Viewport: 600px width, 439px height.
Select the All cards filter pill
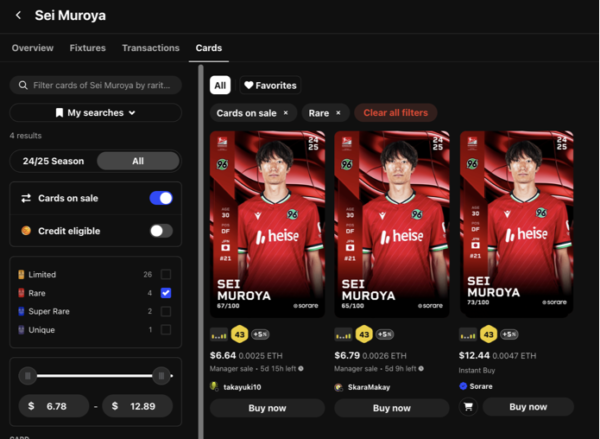[220, 85]
